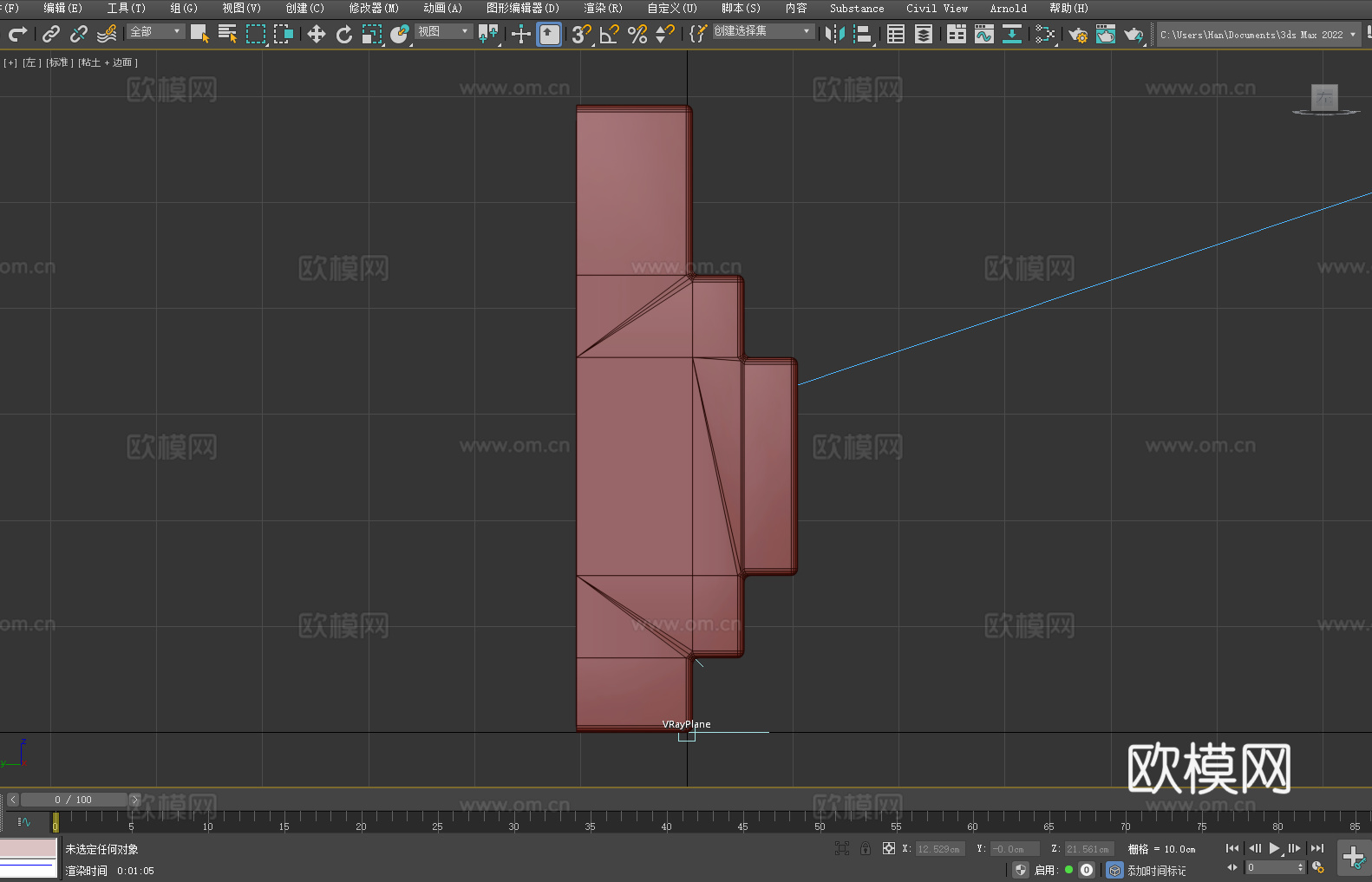Open the 修改器(M) menu

[x=374, y=8]
